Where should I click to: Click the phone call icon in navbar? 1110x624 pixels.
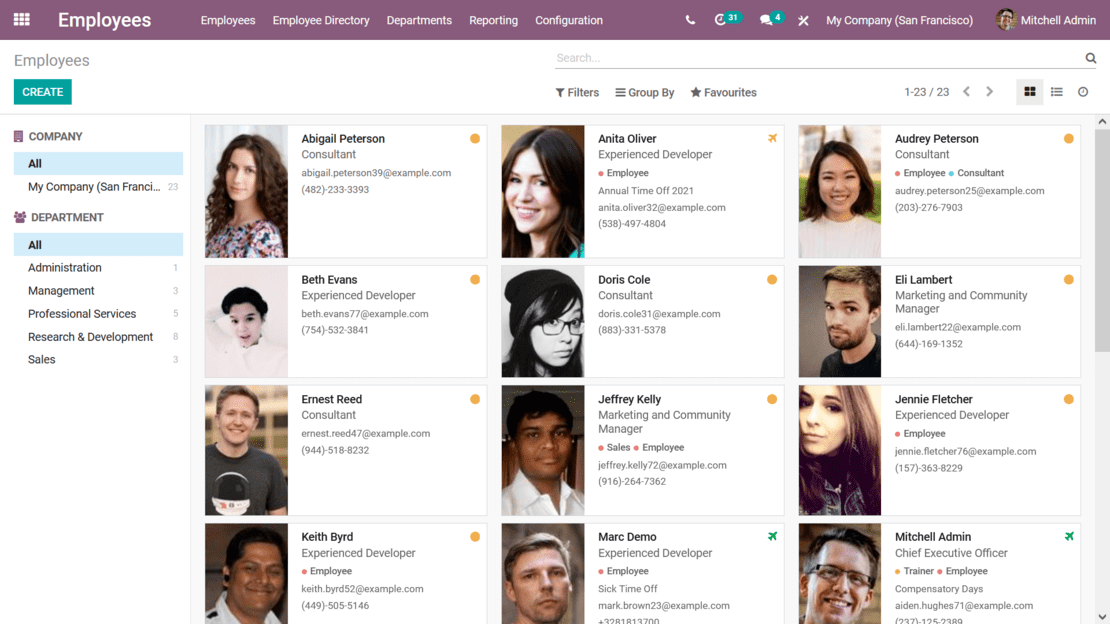pos(690,20)
